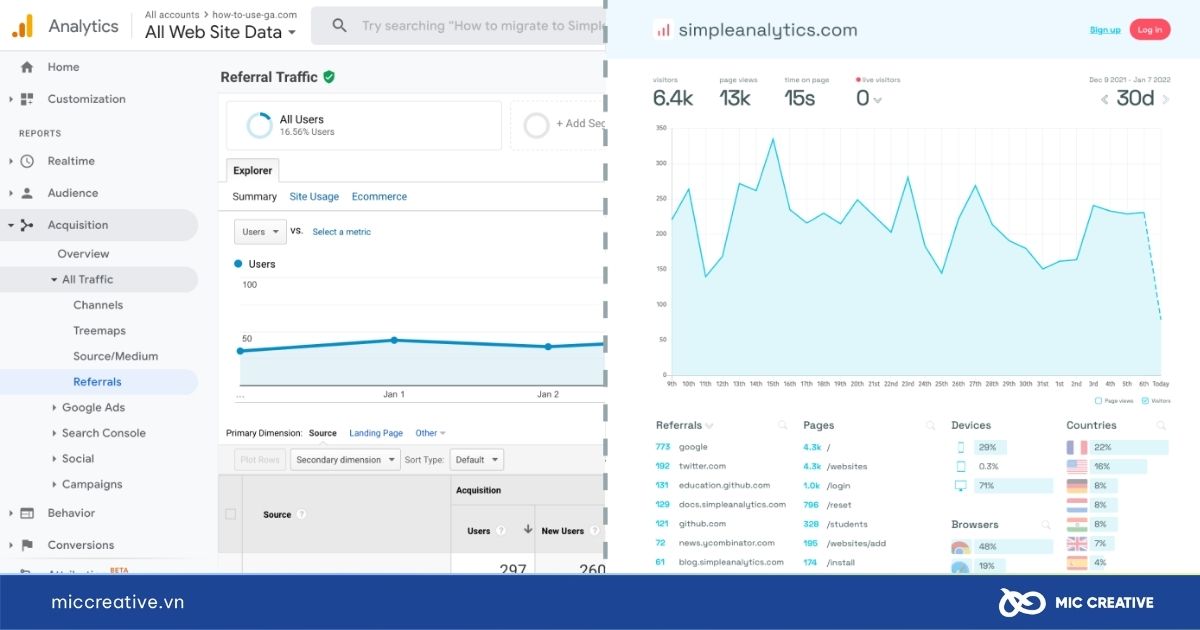
Task: Click the Conversions flag icon
Action: [x=27, y=545]
